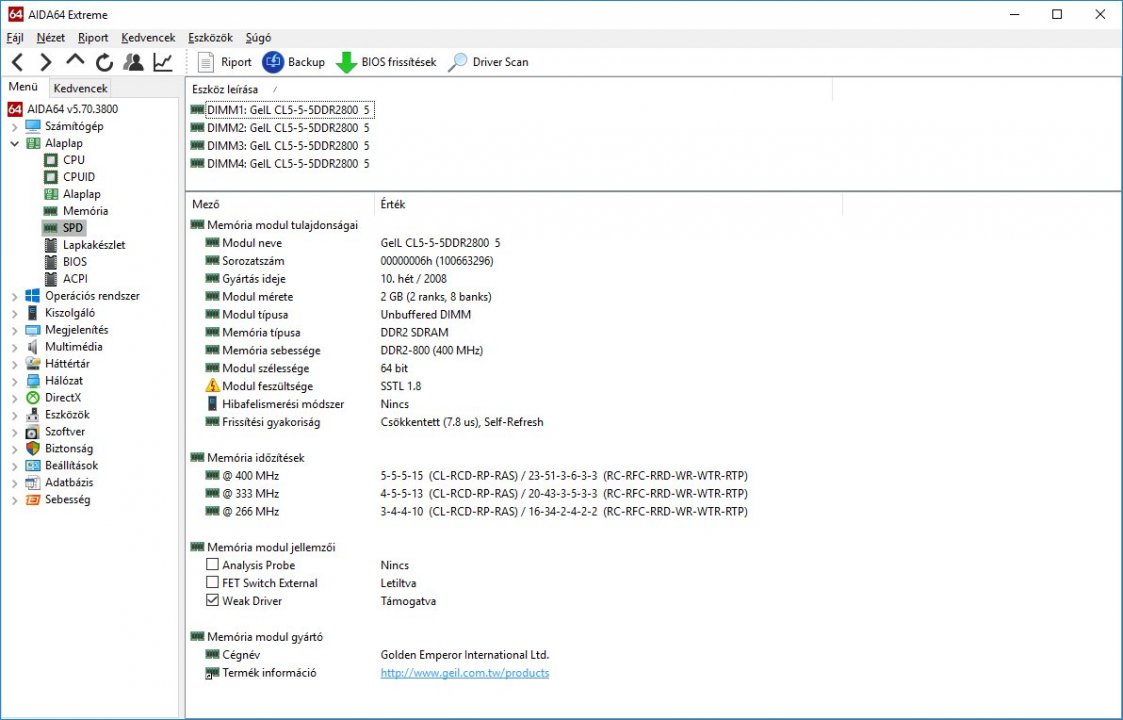
Task: Expand the Operációs rendszer node
Action: 14,296
